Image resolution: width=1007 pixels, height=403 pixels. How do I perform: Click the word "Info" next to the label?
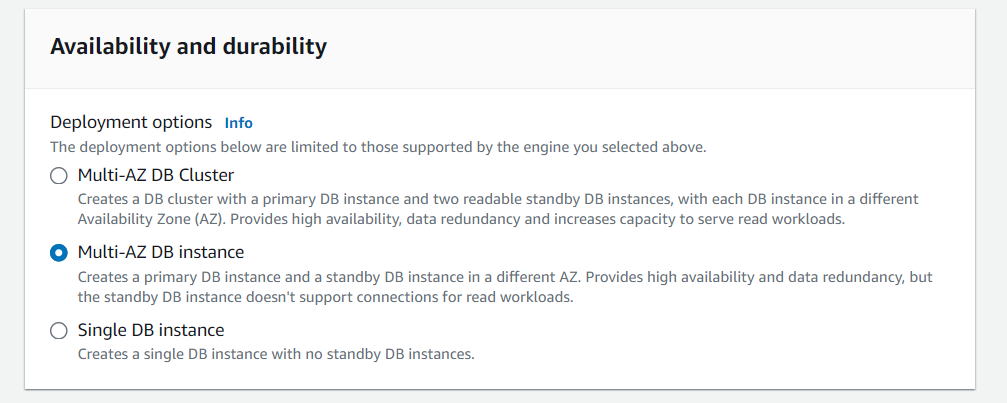(238, 123)
